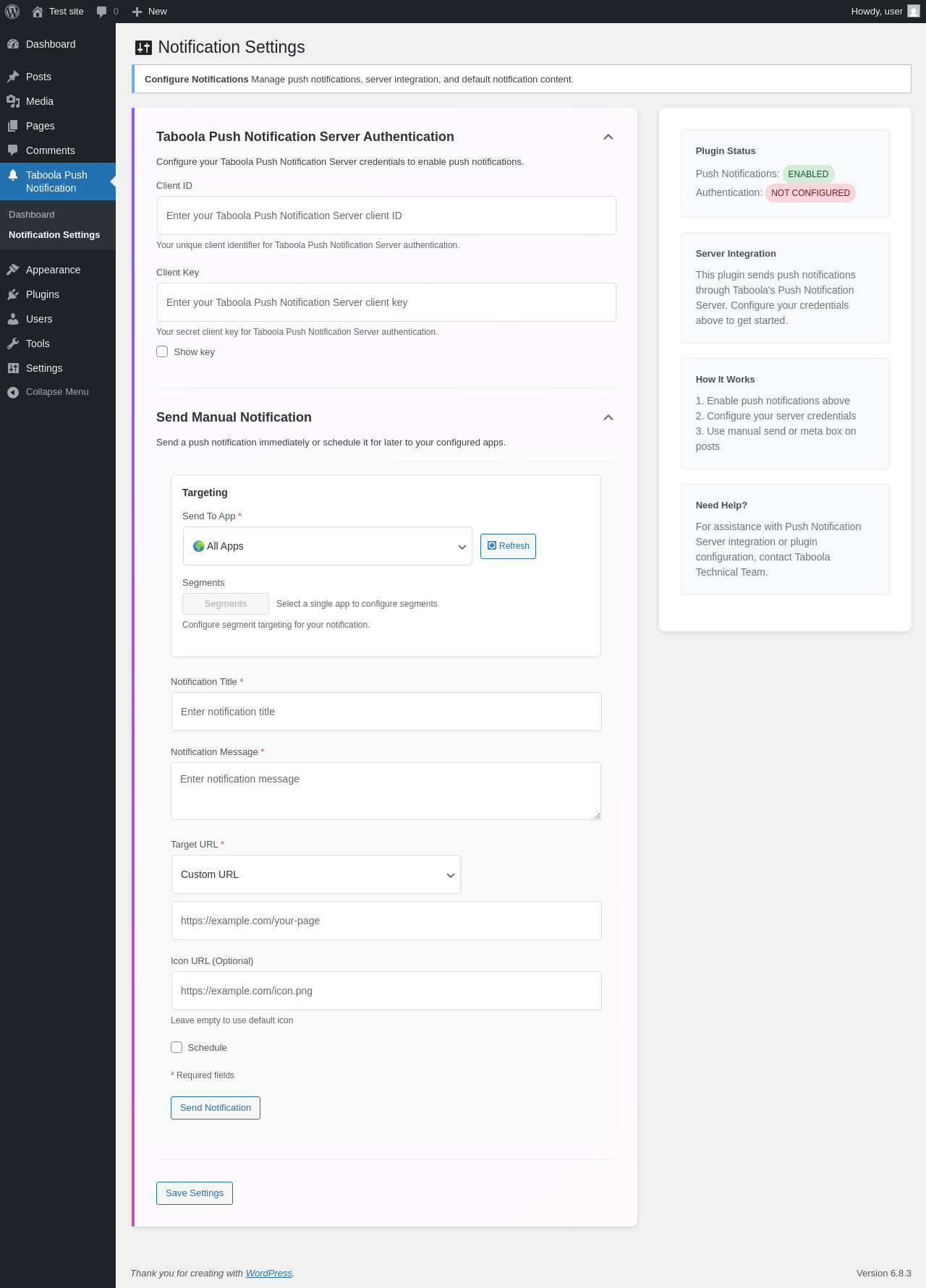Open the Posts menu item

pyautogui.click(x=58, y=77)
